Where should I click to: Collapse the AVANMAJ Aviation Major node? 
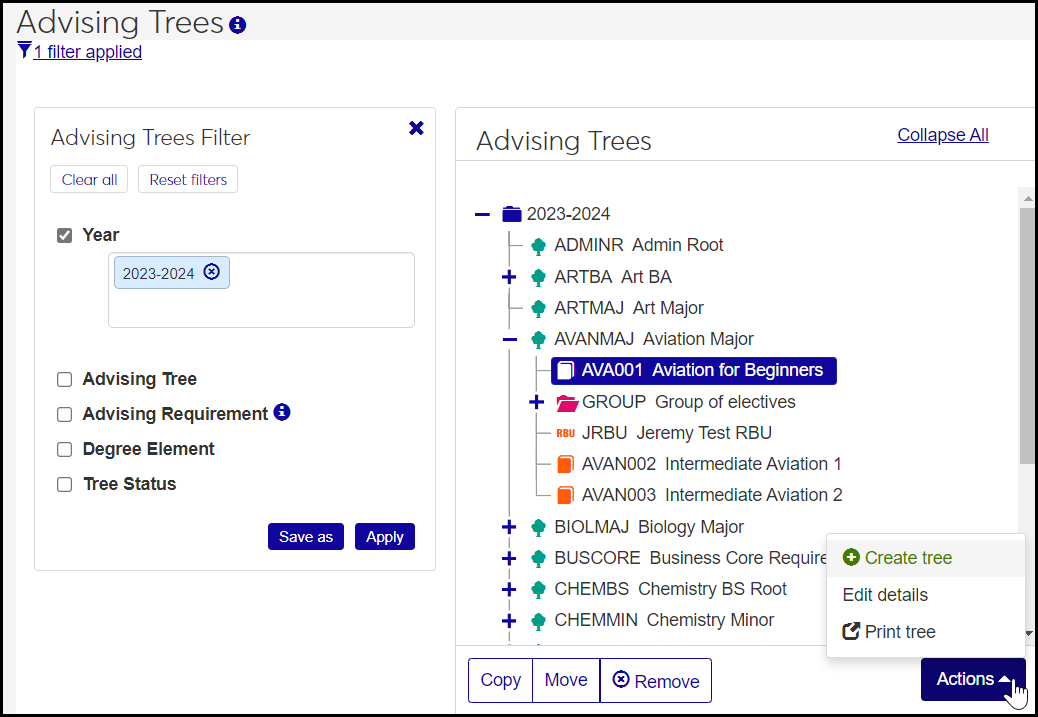(509, 339)
